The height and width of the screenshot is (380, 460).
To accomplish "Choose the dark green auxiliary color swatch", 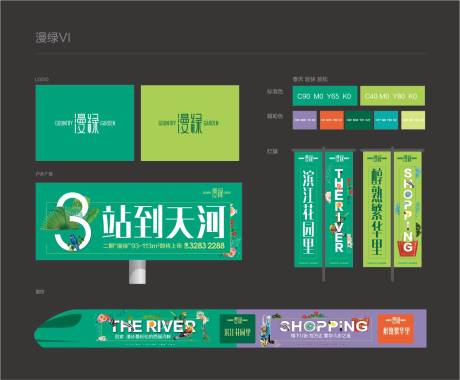I will pos(359,120).
